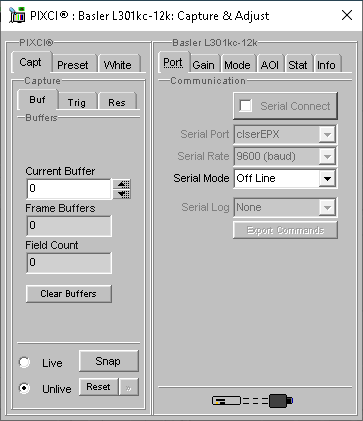Viewport: 363px width, 421px height.
Task: Open the AOI tab
Action: (269, 65)
